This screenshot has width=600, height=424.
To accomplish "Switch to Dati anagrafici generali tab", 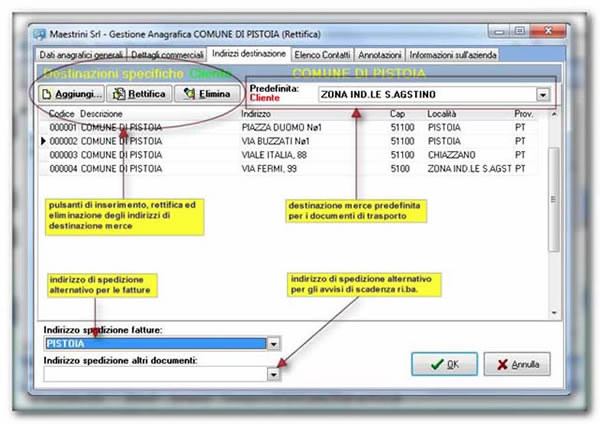I will pyautogui.click(x=81, y=54).
